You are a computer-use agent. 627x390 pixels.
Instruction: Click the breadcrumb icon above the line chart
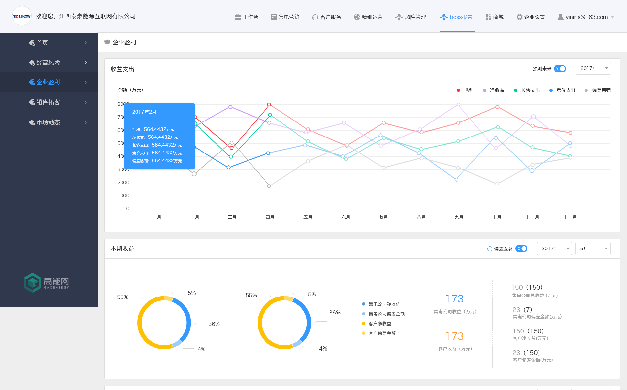pos(107,42)
